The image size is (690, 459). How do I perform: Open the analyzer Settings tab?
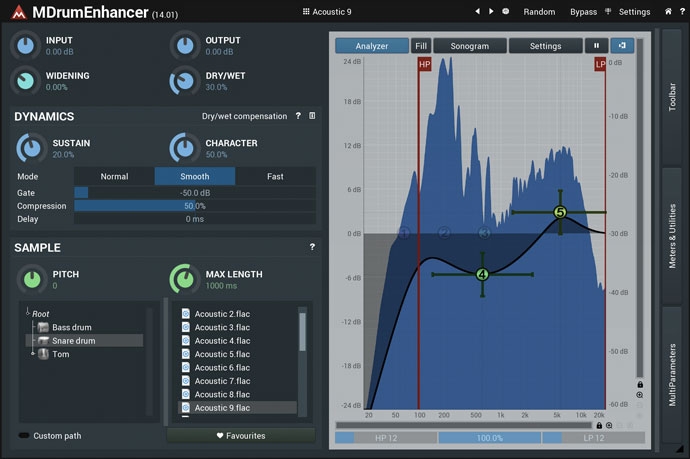tap(545, 46)
